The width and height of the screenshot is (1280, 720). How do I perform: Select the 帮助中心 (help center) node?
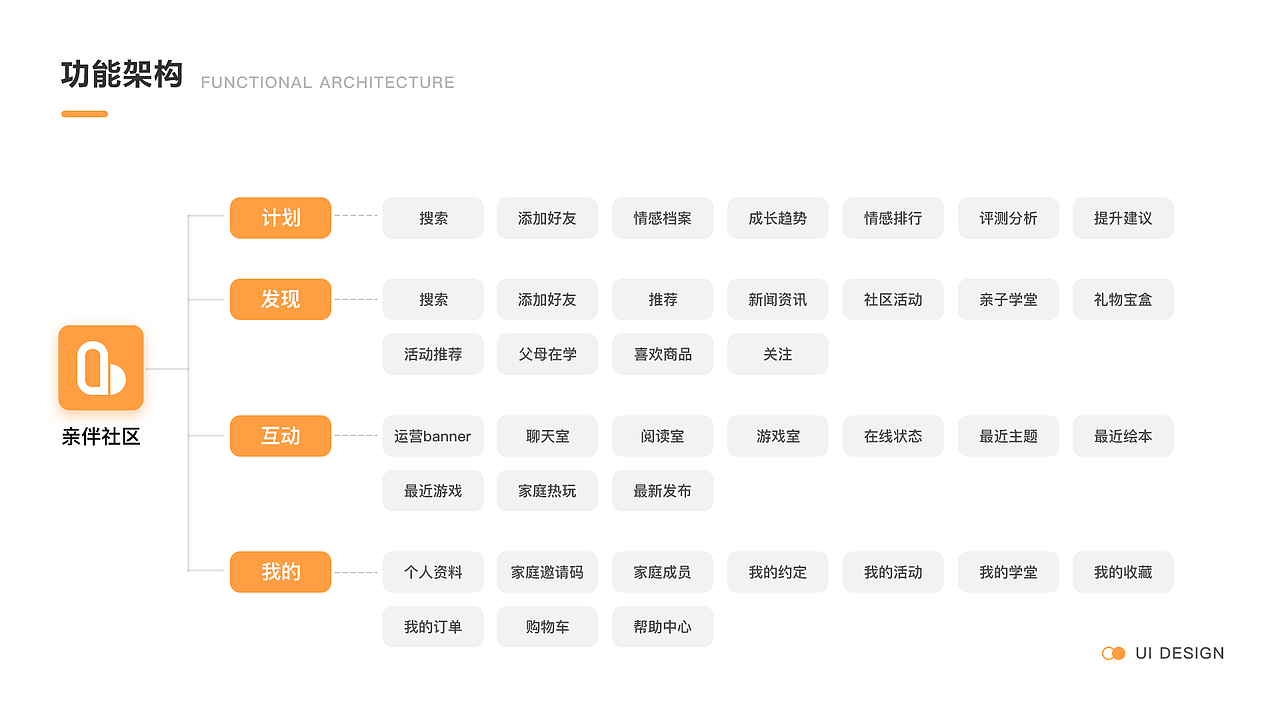(662, 626)
